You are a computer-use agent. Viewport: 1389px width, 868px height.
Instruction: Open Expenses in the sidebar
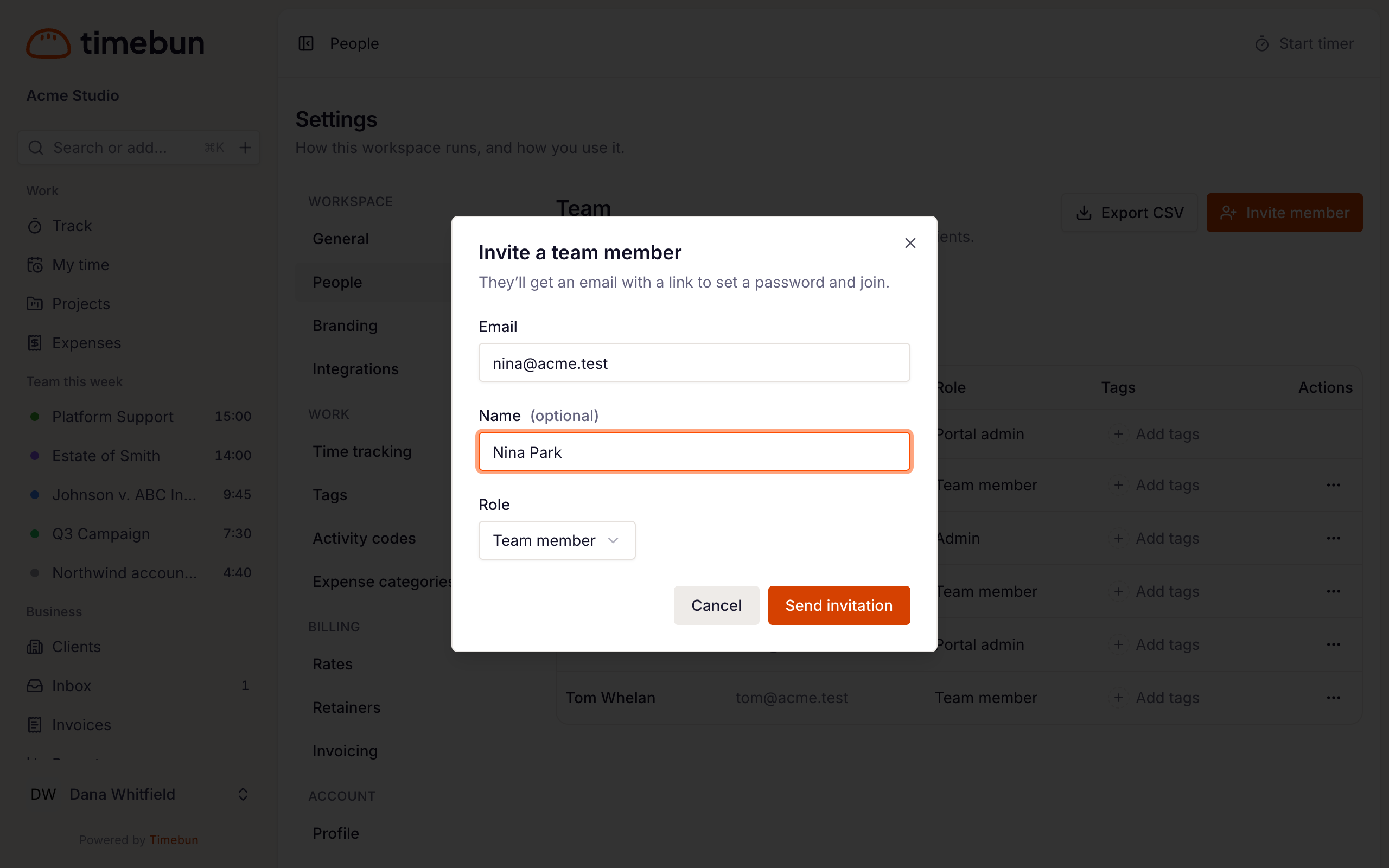[x=138, y=343]
